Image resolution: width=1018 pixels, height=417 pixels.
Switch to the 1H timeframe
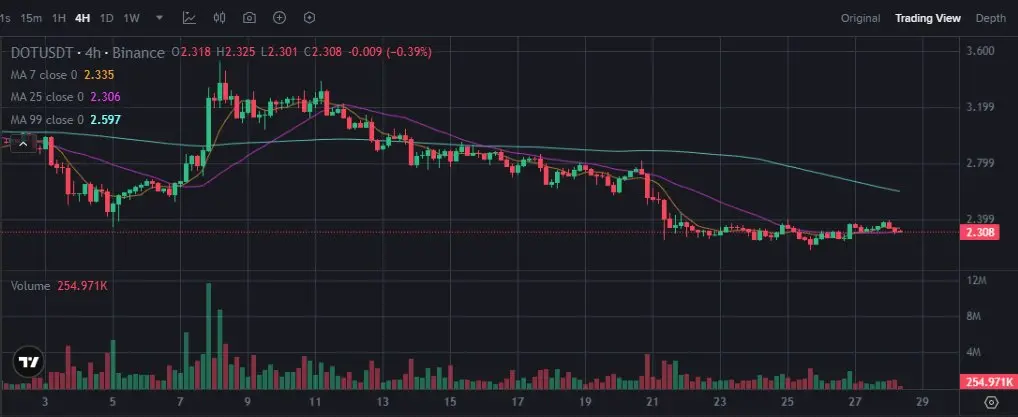pos(59,18)
